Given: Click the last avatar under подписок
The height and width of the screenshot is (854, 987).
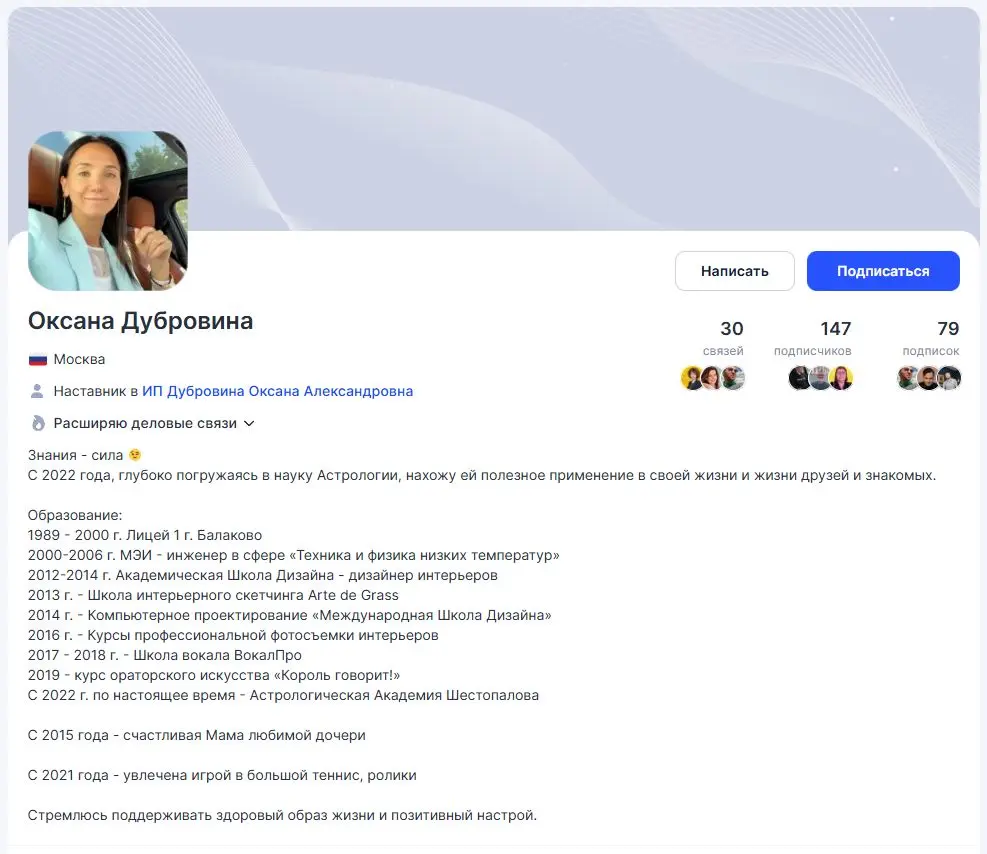Looking at the screenshot, I should click(x=948, y=378).
